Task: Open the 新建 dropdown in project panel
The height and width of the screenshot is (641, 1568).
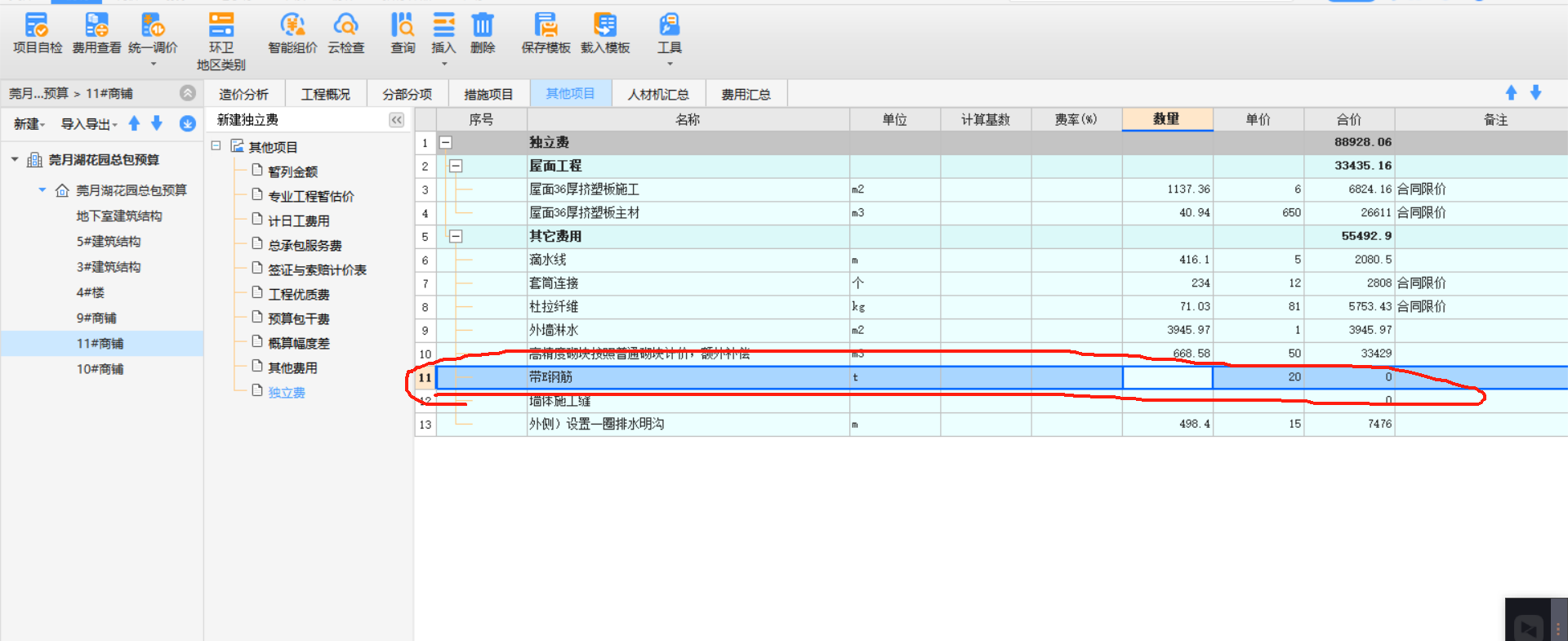Action: click(x=29, y=124)
